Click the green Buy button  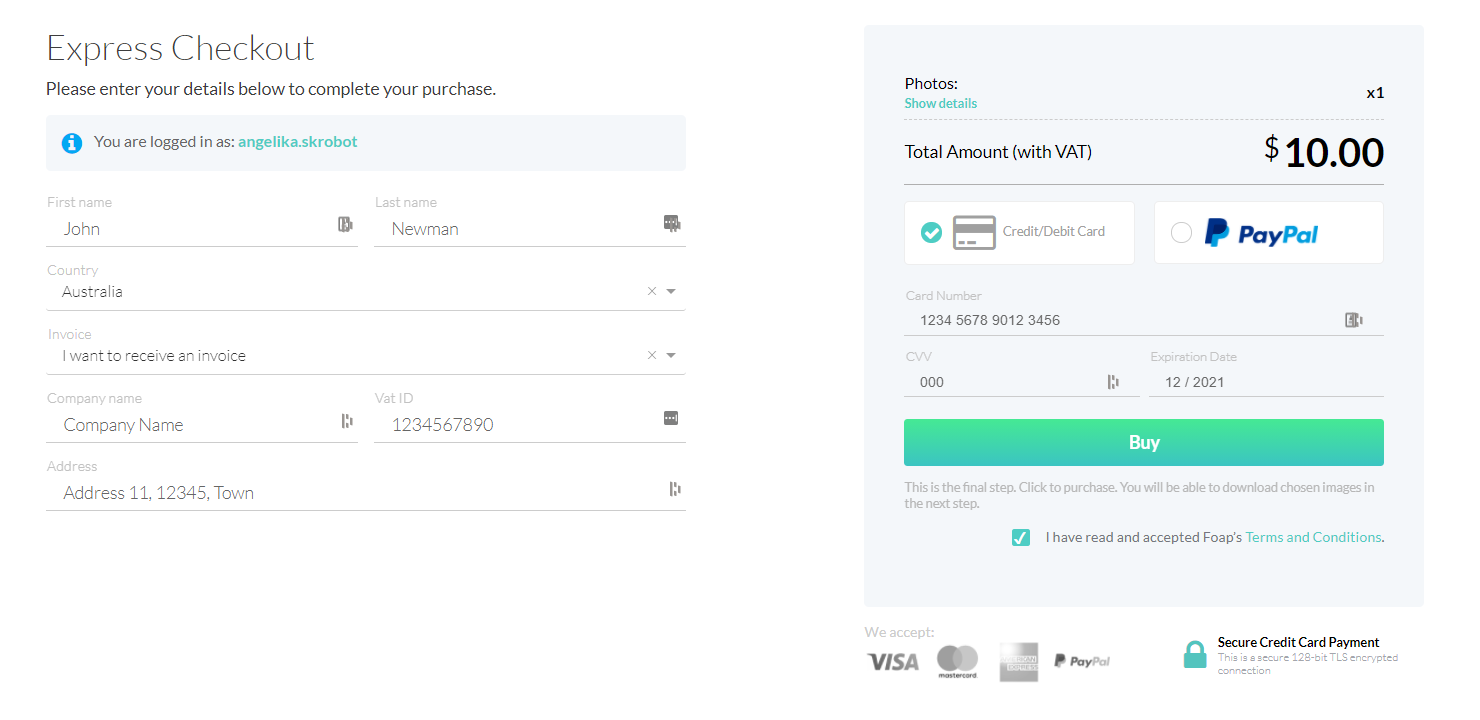point(1144,443)
